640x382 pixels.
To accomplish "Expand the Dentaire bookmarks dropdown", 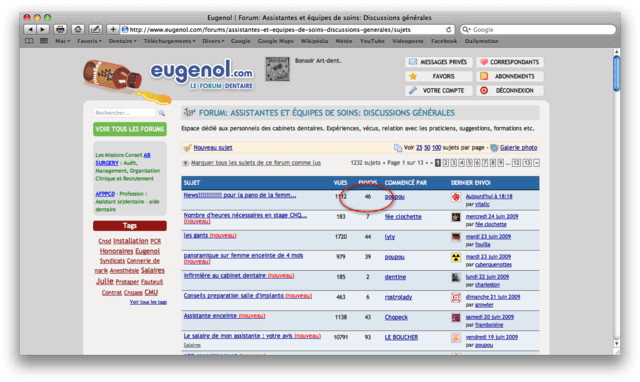I will pos(122,41).
